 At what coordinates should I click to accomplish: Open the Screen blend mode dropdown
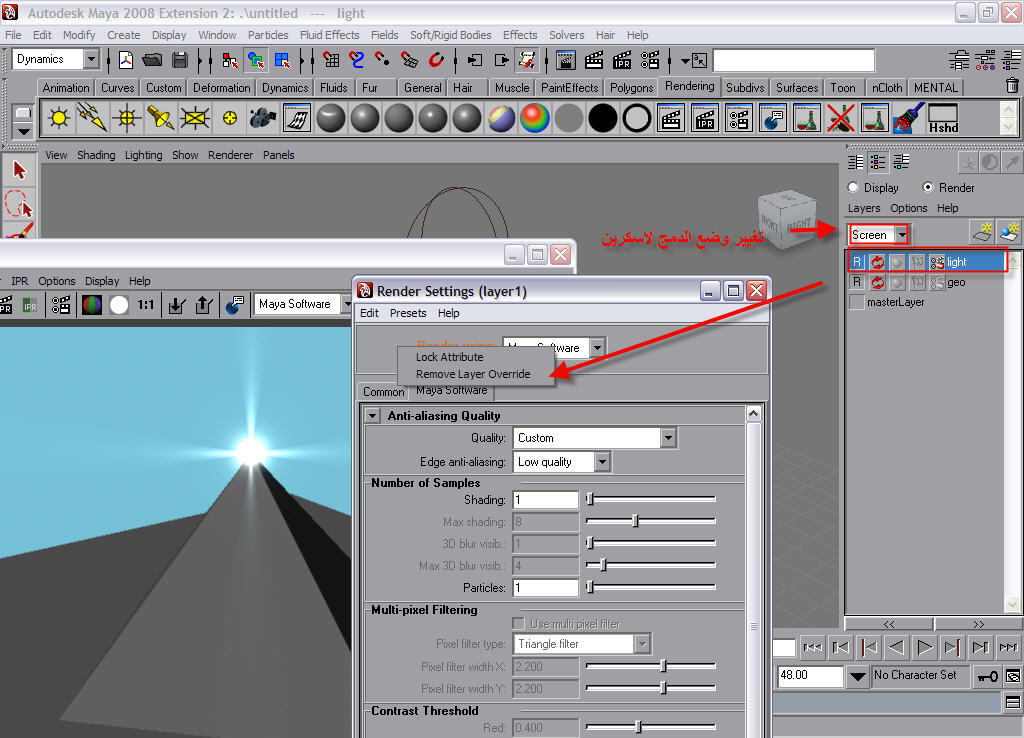click(x=902, y=234)
